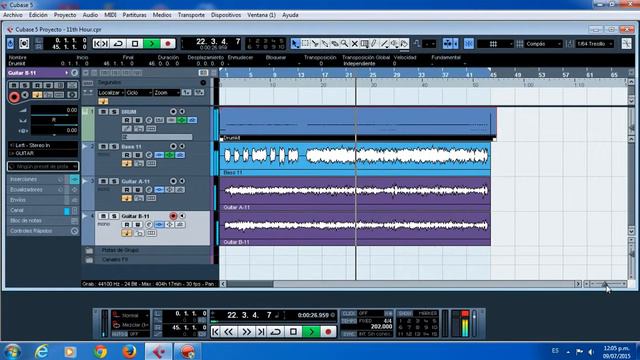This screenshot has width=640, height=360.
Task: Click toolbar Record button
Action: pyautogui.click(x=168, y=44)
